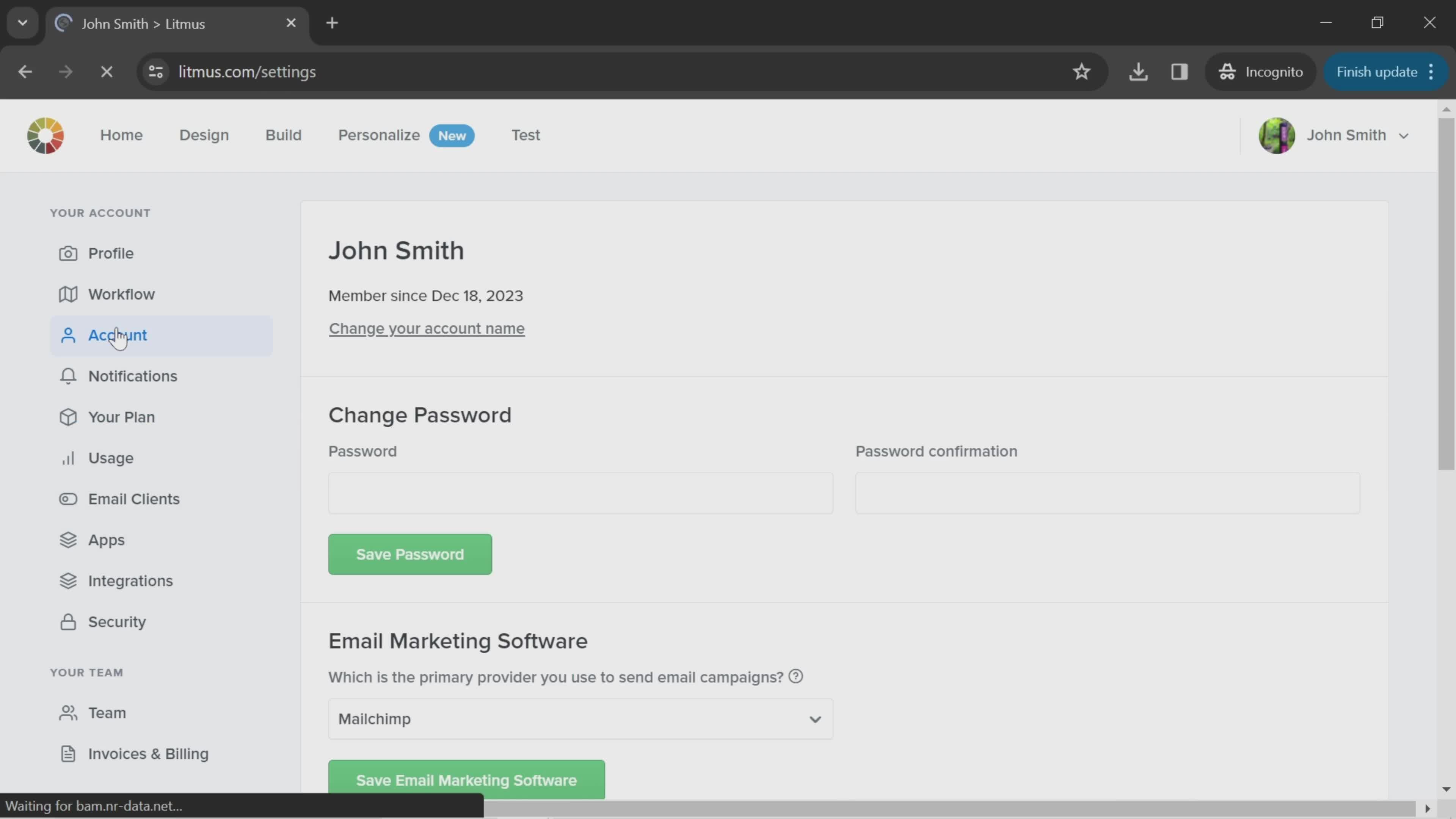Click the Notifications bell icon
Viewport: 1456px width, 819px height.
click(68, 377)
